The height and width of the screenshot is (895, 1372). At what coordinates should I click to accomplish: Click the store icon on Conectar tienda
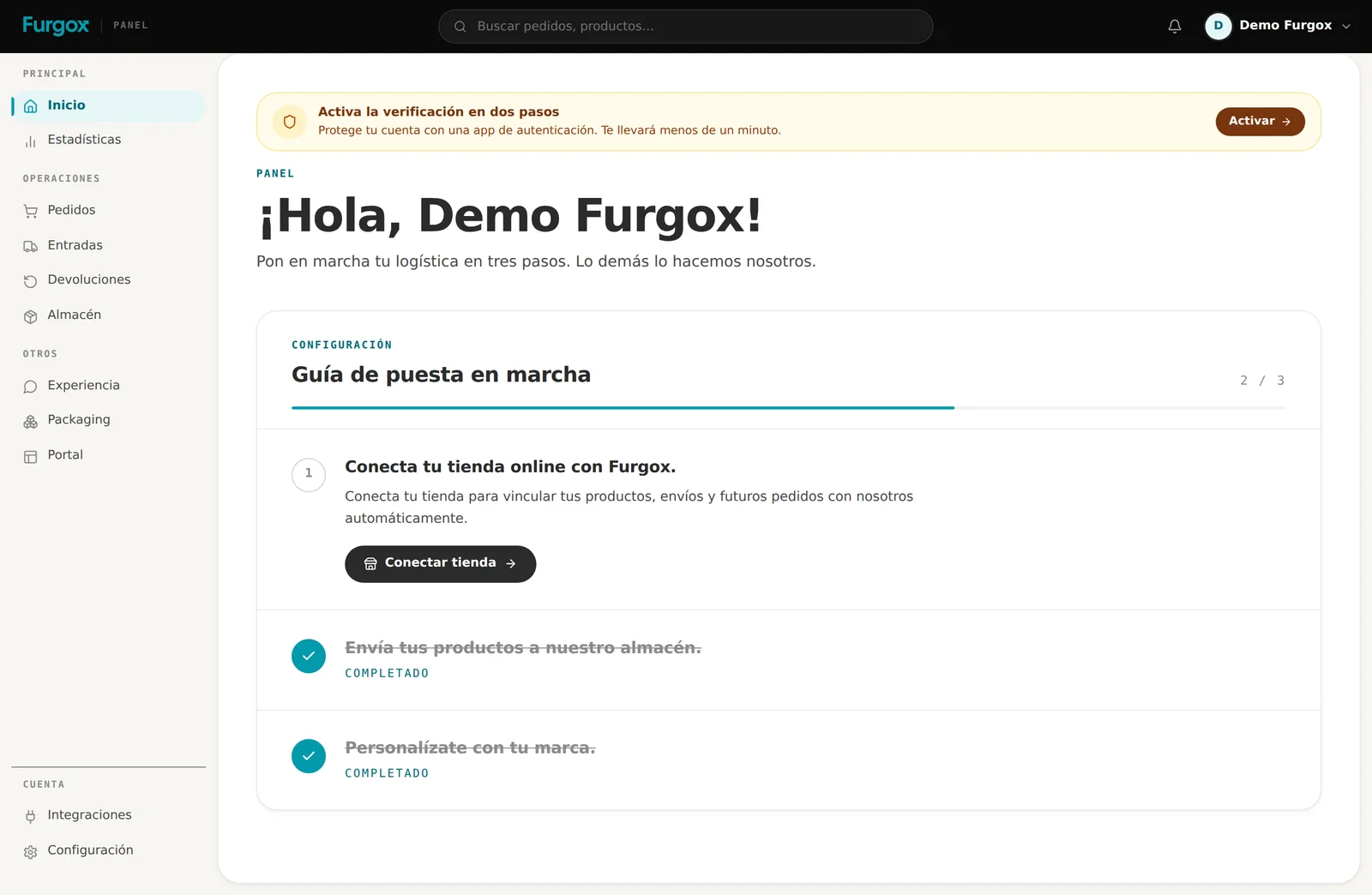(370, 564)
